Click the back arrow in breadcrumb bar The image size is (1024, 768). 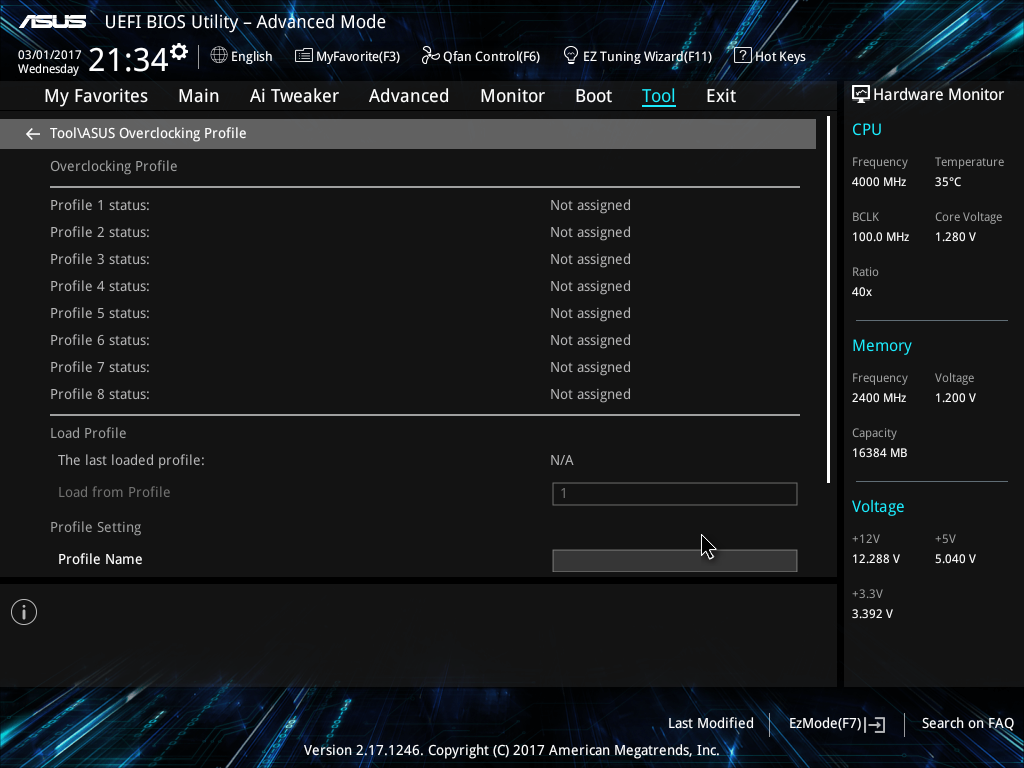tap(33, 134)
